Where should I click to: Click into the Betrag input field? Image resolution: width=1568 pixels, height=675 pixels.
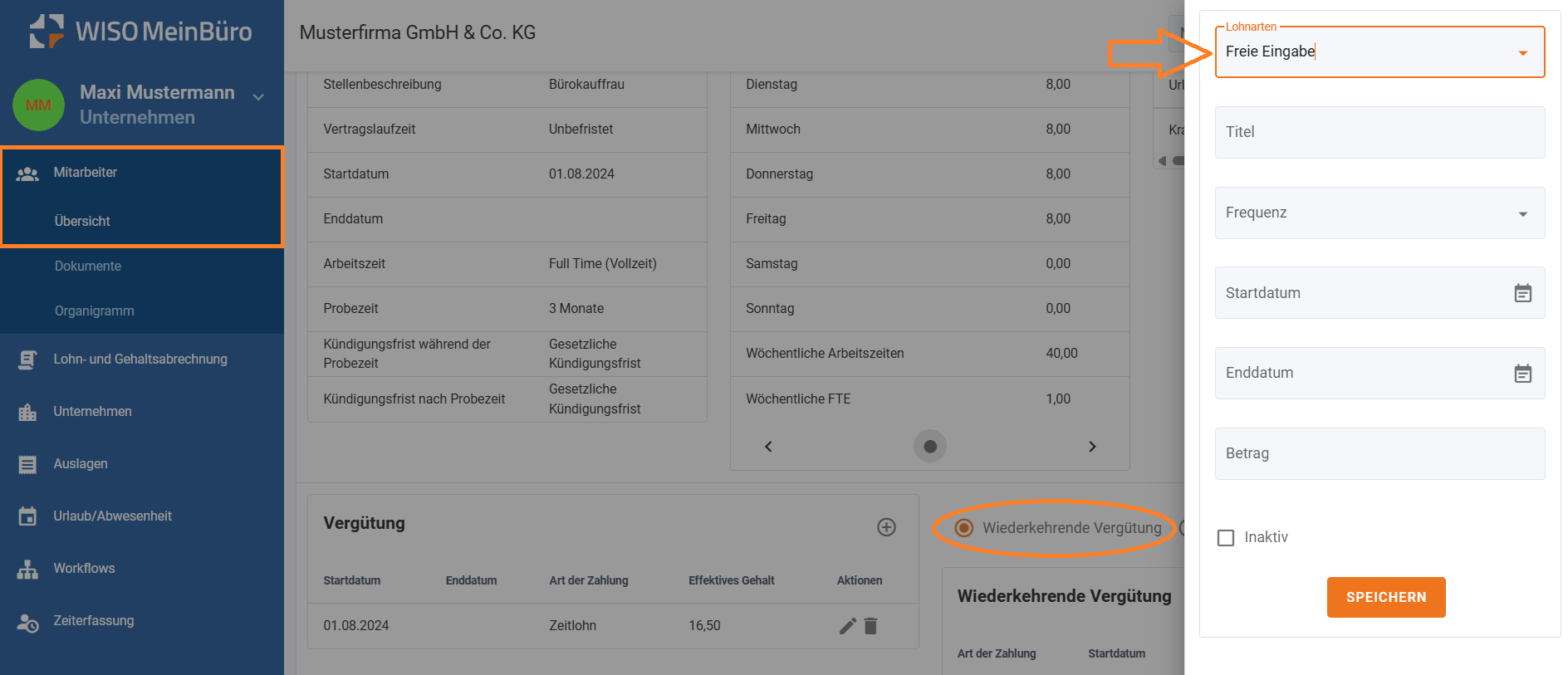click(x=1379, y=453)
